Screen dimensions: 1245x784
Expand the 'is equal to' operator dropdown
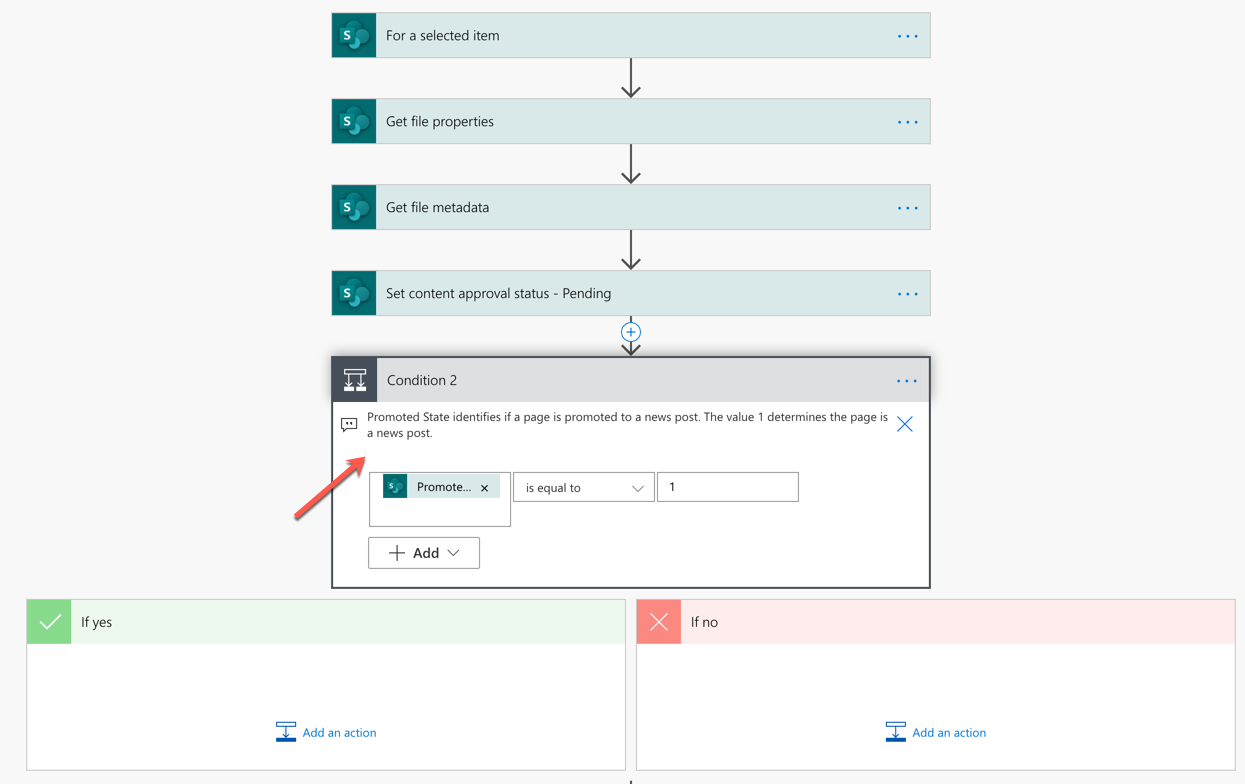click(x=584, y=488)
